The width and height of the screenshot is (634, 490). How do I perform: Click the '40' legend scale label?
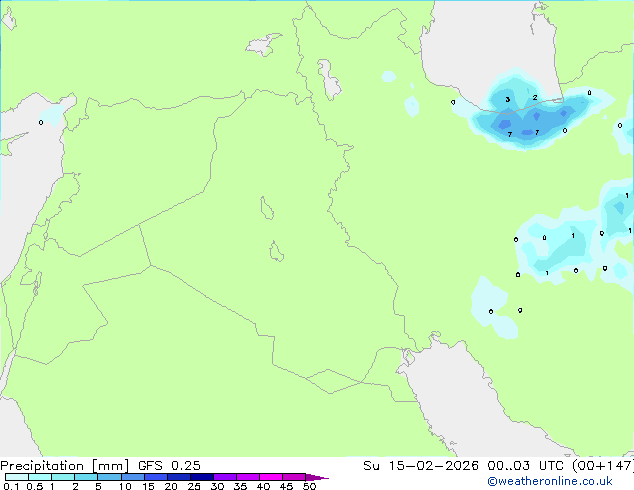click(x=263, y=486)
